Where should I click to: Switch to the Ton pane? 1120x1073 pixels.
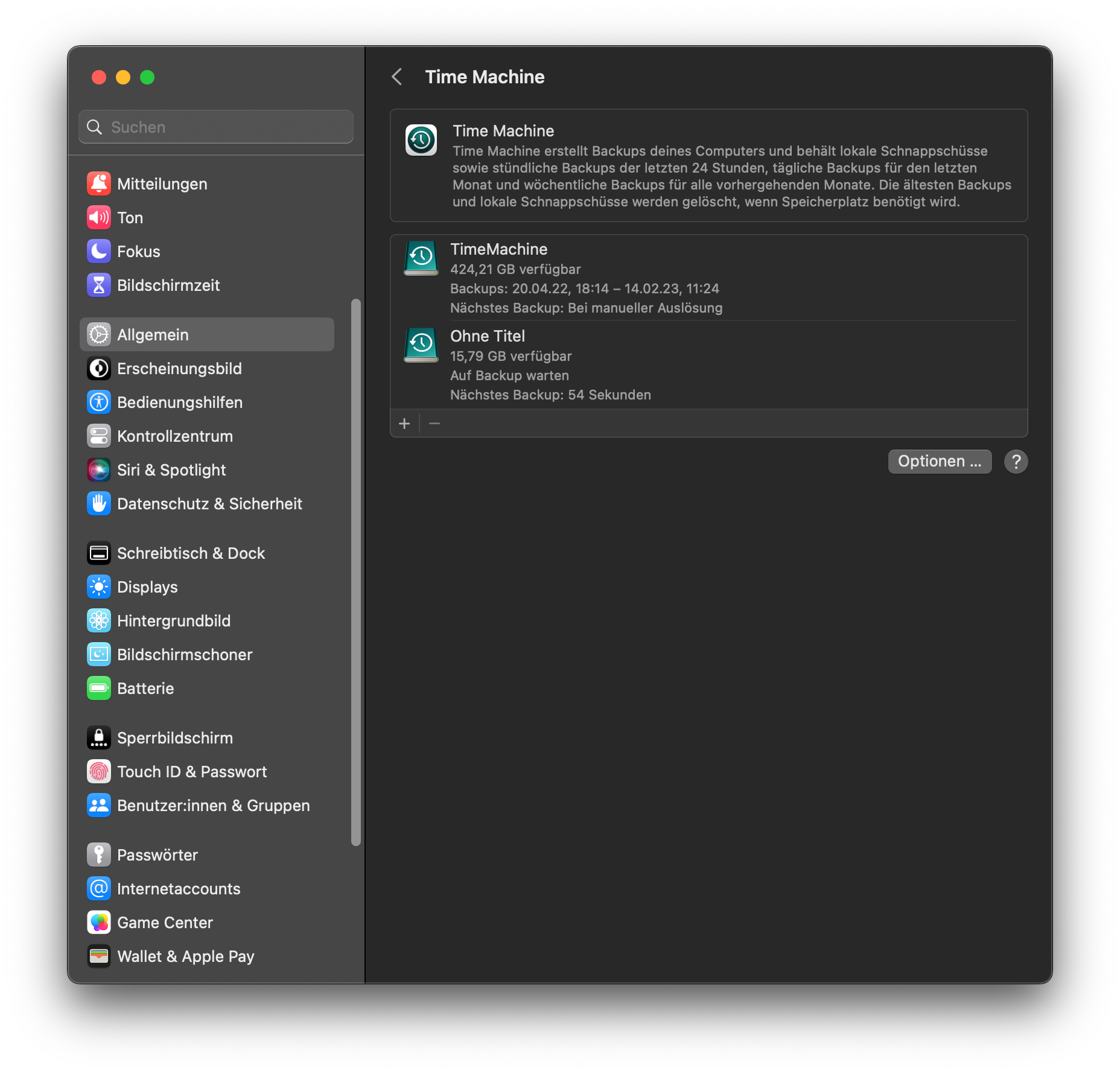[x=207, y=218]
